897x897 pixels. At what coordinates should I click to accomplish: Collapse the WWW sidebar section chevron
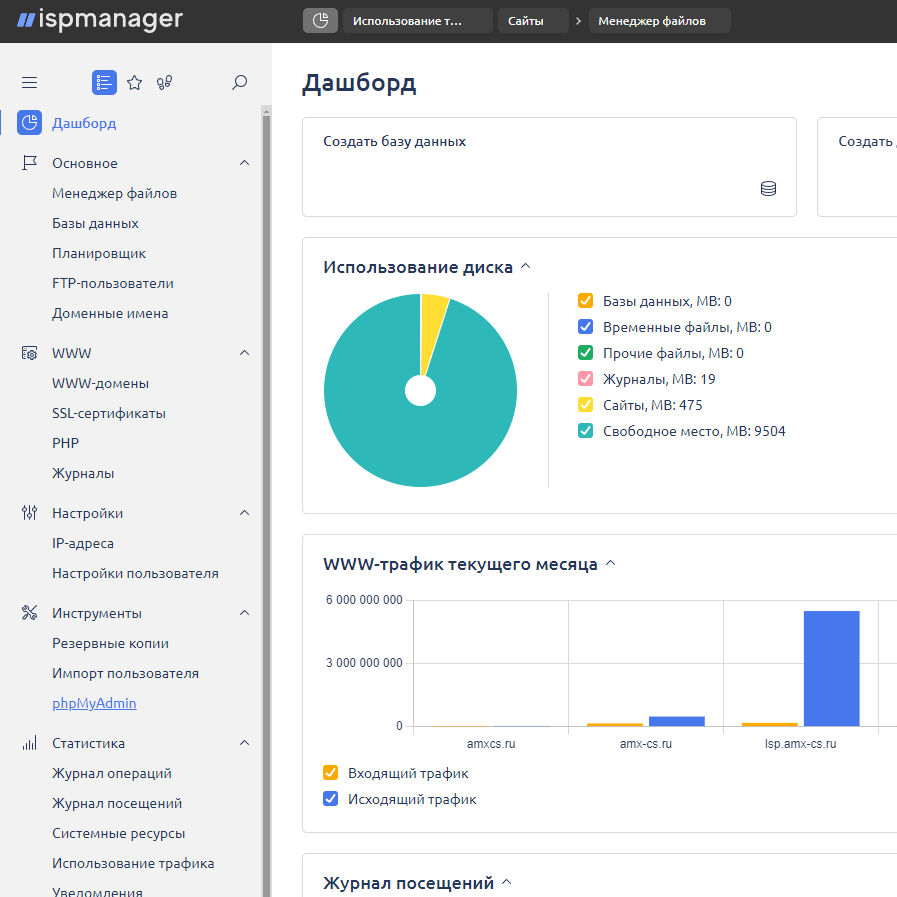click(244, 353)
